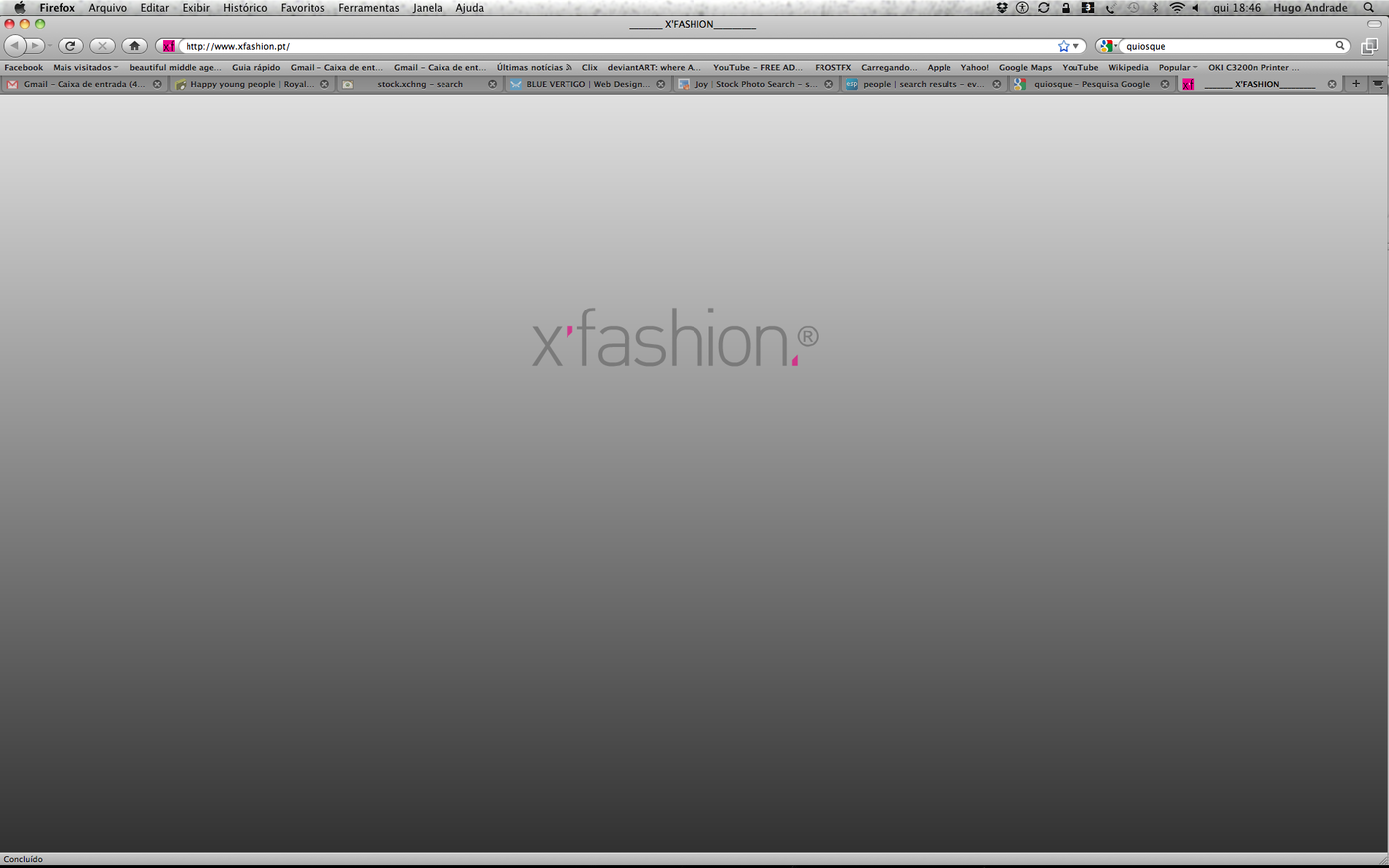
Task: Open the Editar menu
Action: [x=154, y=8]
